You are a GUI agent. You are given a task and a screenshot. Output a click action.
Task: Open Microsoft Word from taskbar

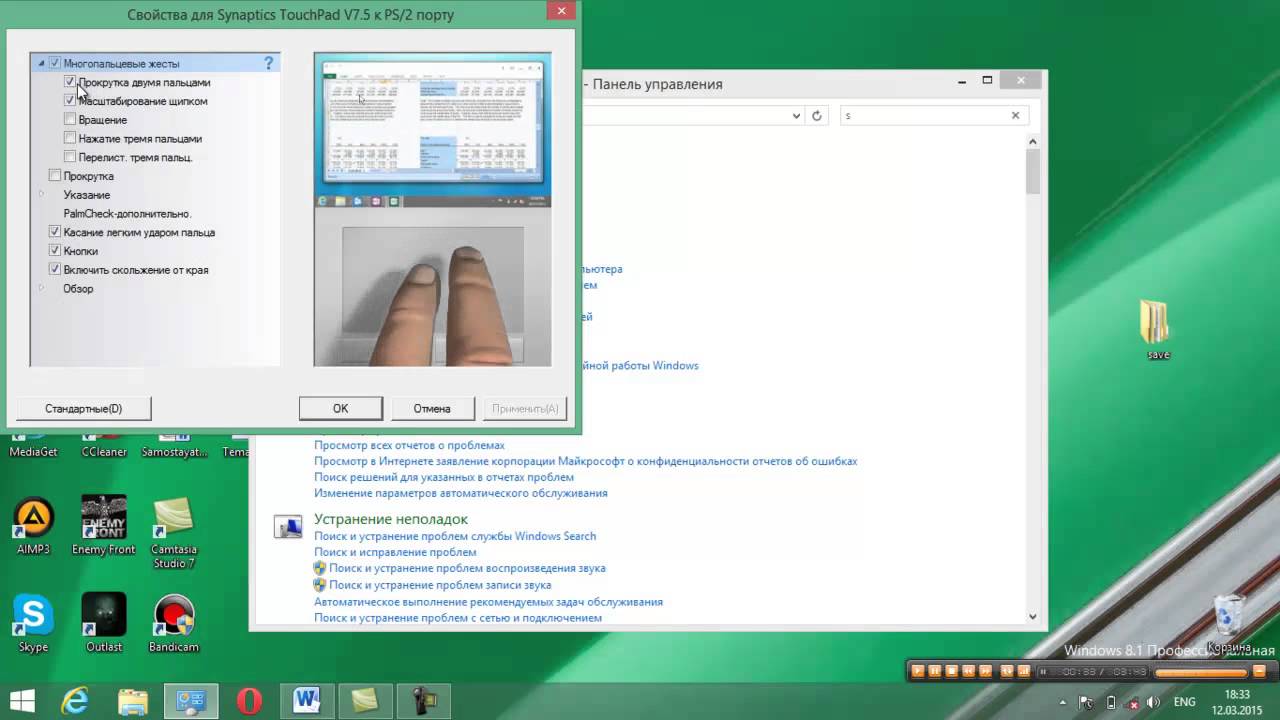point(307,701)
